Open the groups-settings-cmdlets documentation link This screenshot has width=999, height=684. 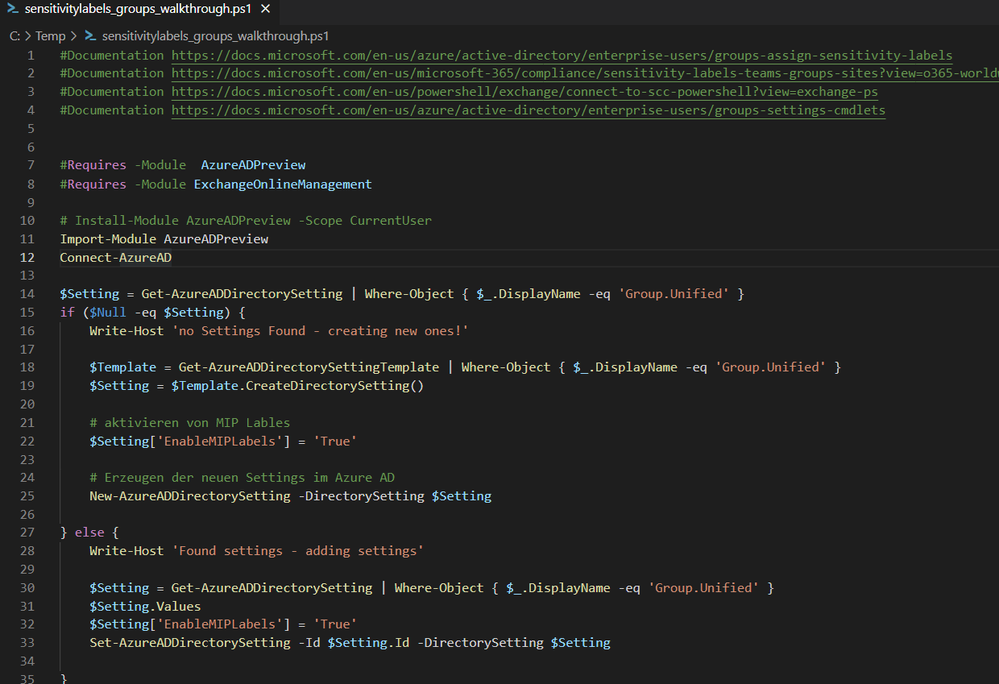click(x=528, y=110)
